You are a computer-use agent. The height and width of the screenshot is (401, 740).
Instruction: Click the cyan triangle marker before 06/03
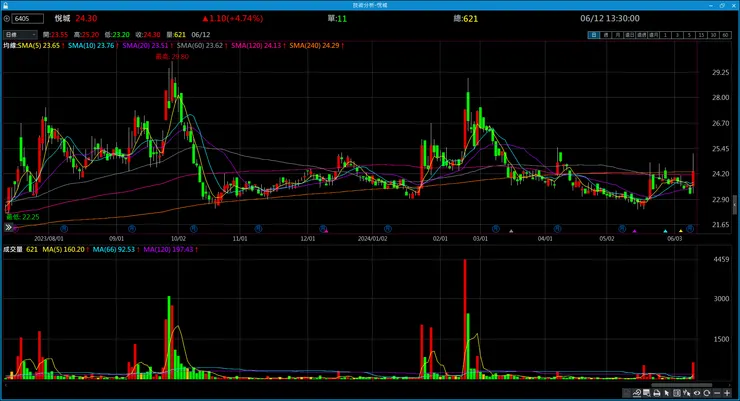(665, 231)
